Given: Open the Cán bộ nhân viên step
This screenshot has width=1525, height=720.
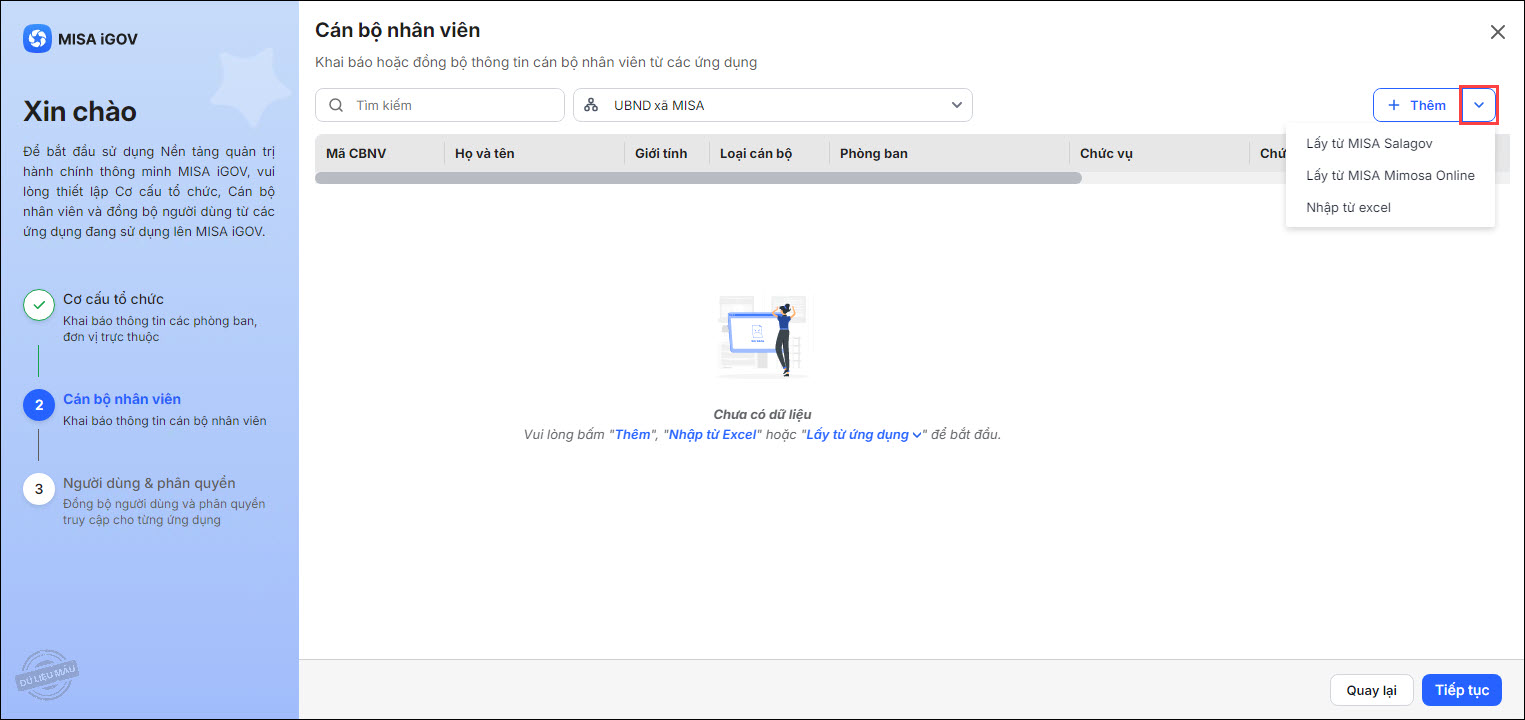Looking at the screenshot, I should [122, 399].
